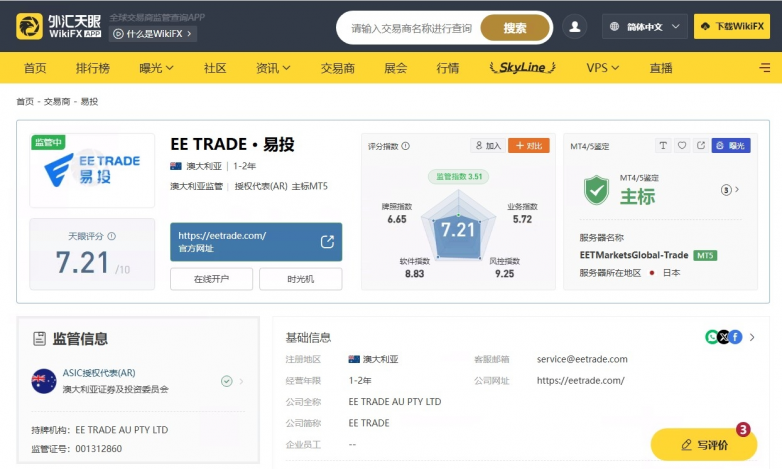Expand the 曝光 navigation dropdown
This screenshot has height=469, width=782.
(x=157, y=68)
